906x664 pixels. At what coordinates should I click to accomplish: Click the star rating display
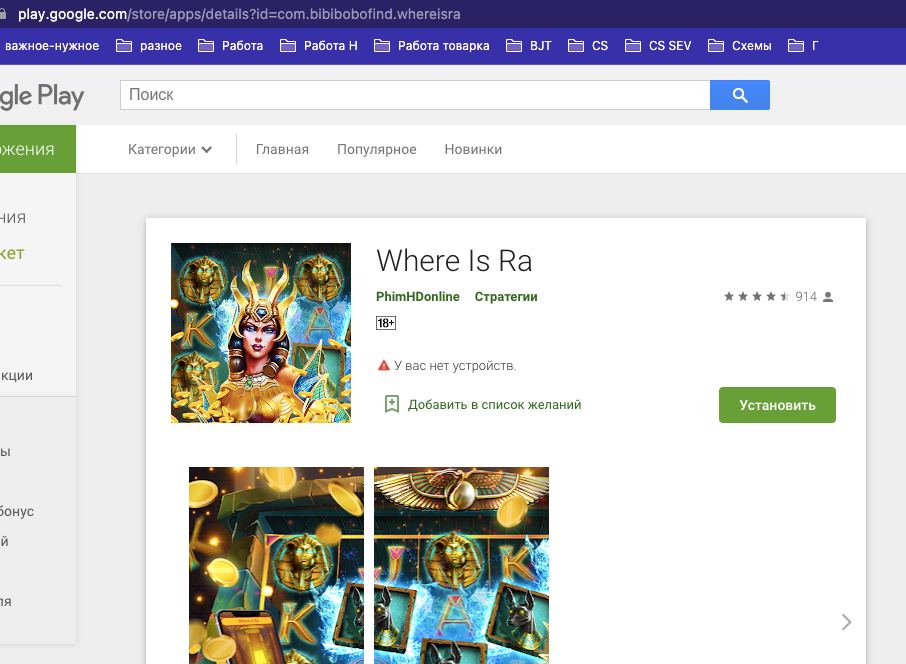point(756,296)
